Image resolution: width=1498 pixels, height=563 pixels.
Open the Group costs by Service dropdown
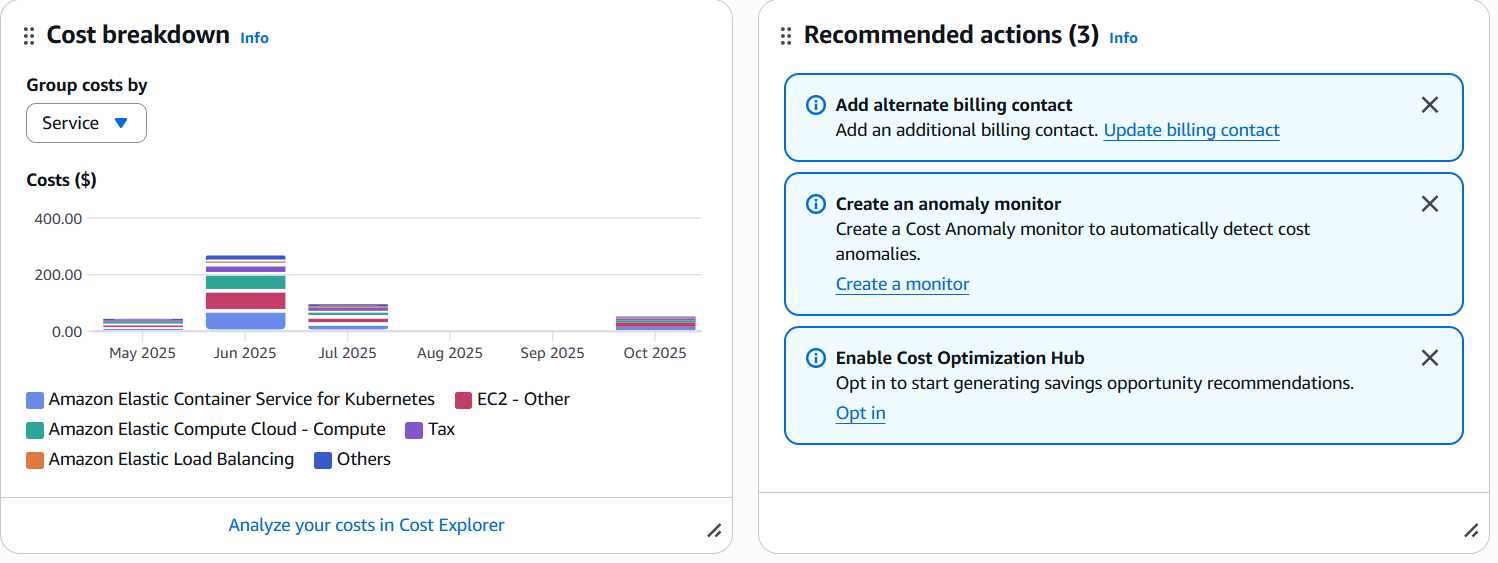point(86,123)
